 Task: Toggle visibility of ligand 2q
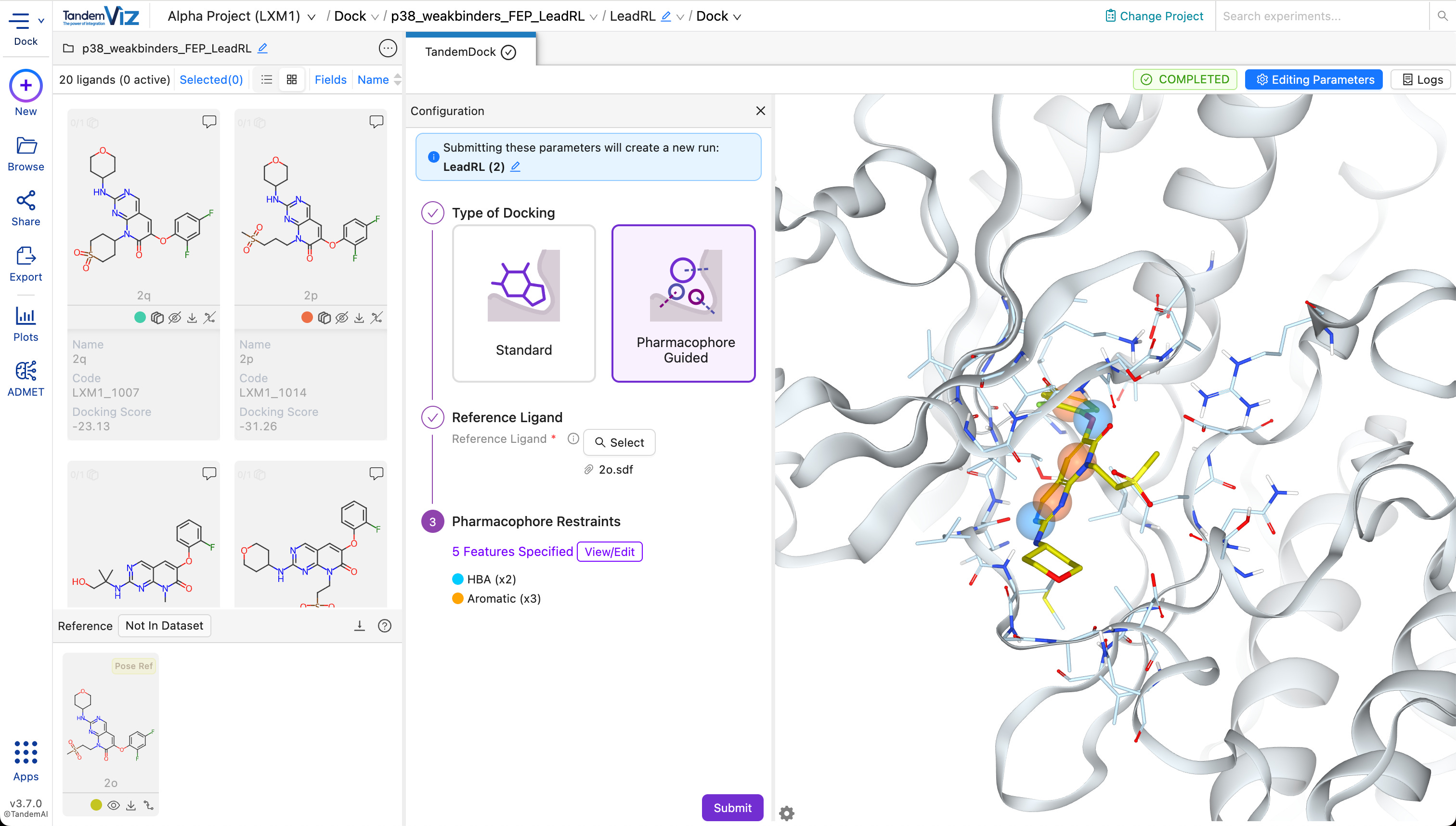175,318
